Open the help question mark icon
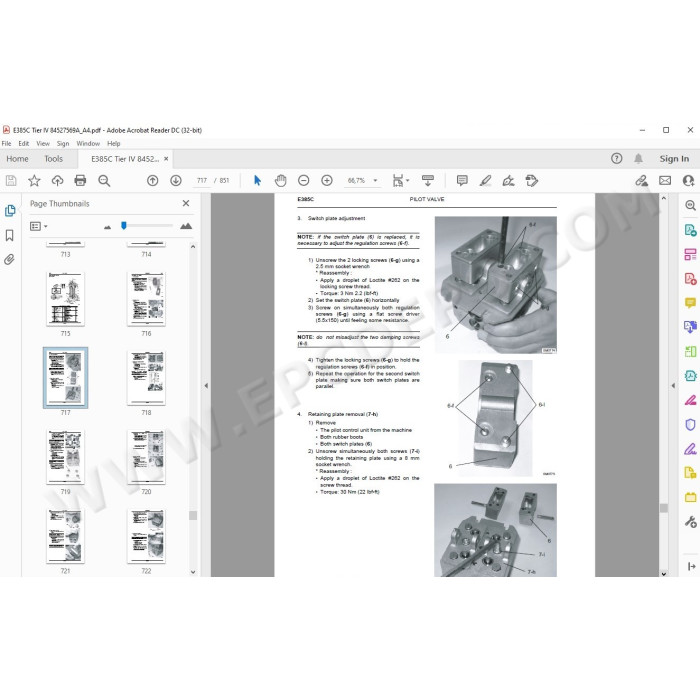The height and width of the screenshot is (700, 700). (x=617, y=158)
